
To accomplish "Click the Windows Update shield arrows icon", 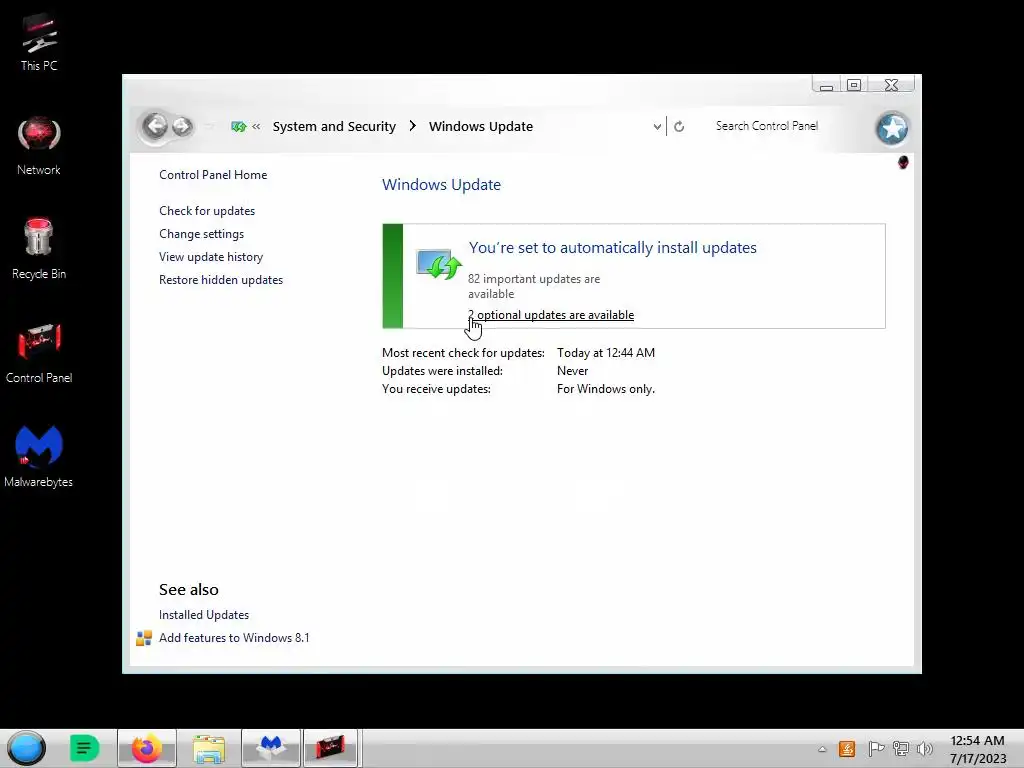I will [438, 264].
